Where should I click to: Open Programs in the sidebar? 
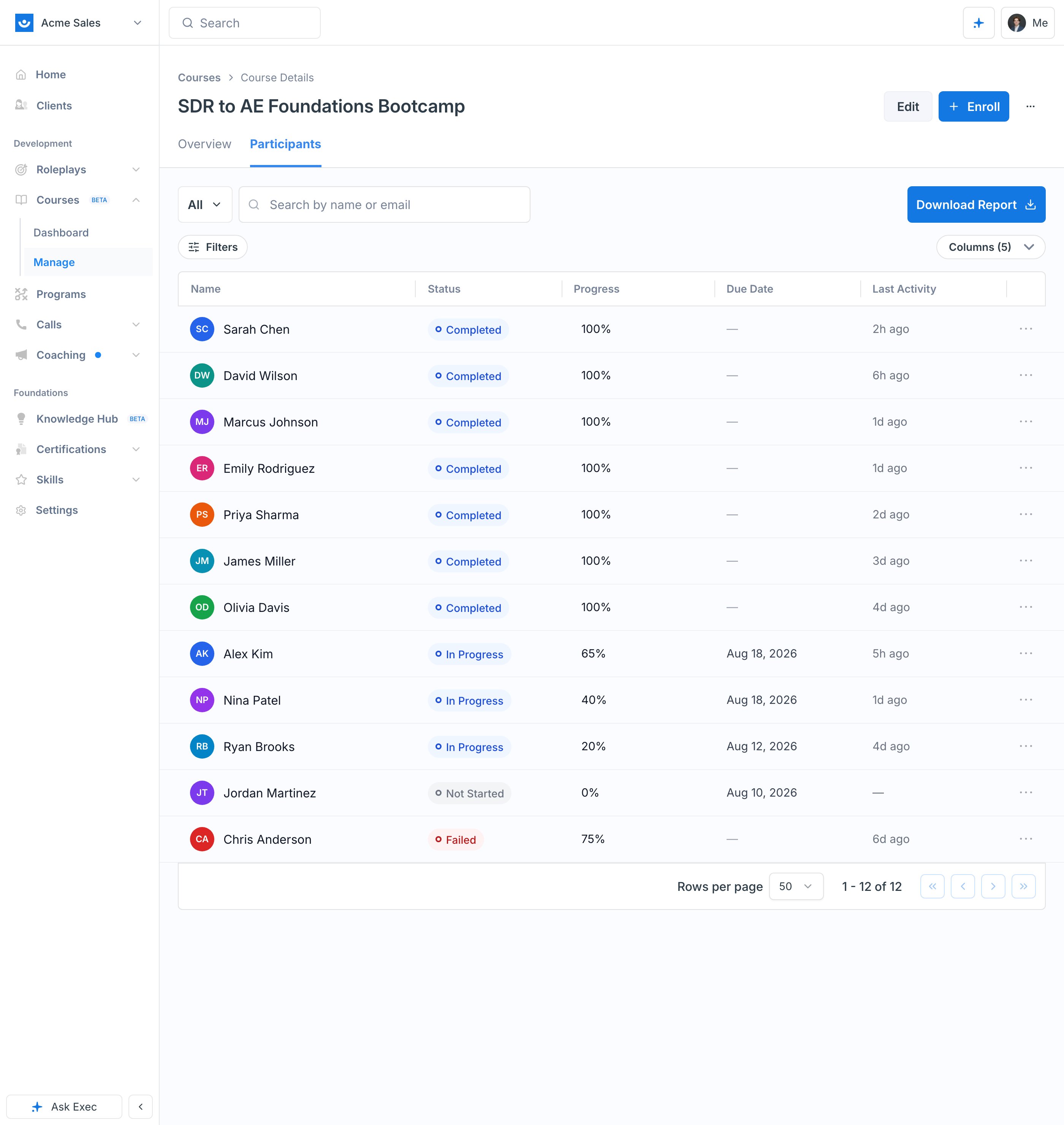[x=61, y=295]
